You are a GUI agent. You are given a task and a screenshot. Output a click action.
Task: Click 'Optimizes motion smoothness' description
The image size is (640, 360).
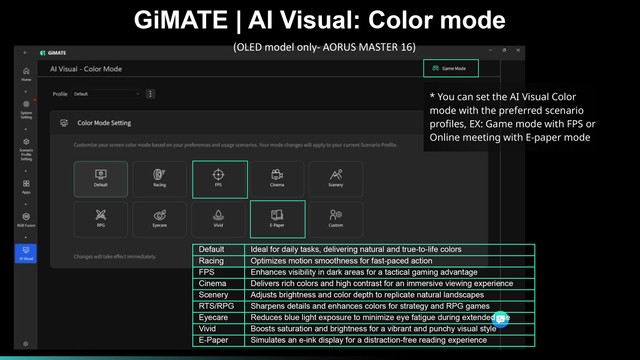[x=341, y=261]
